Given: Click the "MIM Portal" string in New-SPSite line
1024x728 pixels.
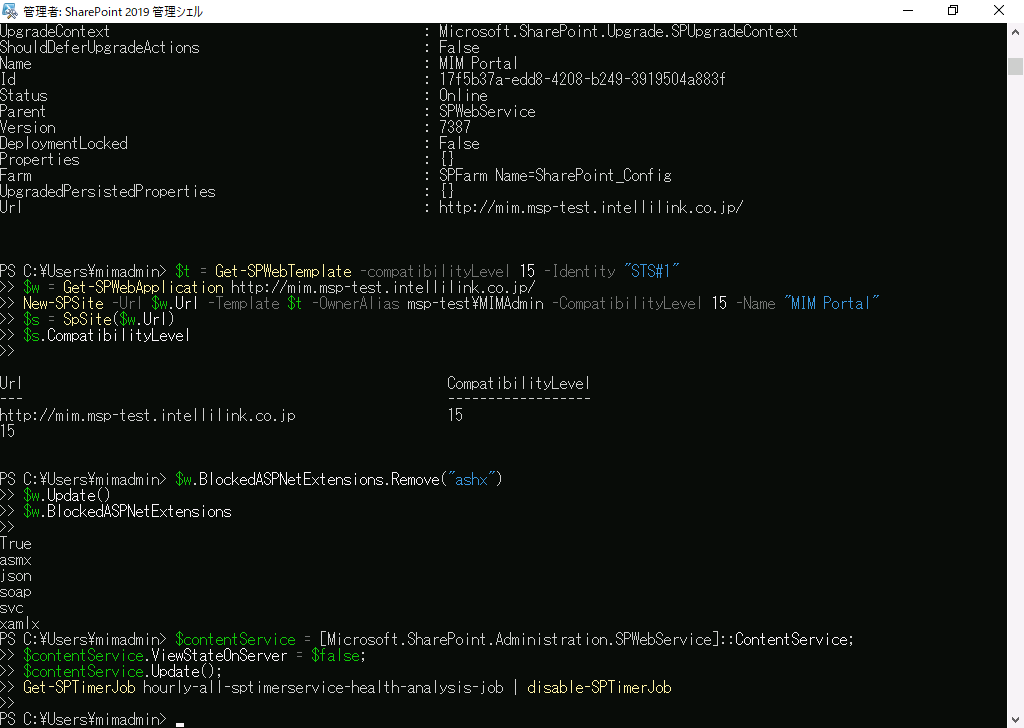Looking at the screenshot, I should [x=831, y=304].
